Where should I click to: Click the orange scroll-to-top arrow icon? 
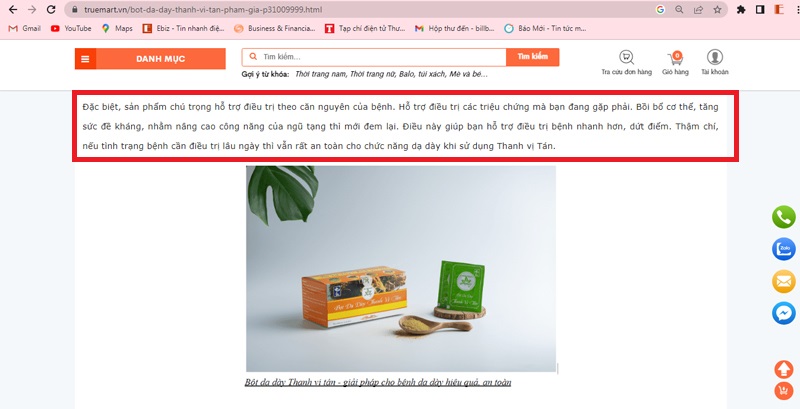(783, 369)
